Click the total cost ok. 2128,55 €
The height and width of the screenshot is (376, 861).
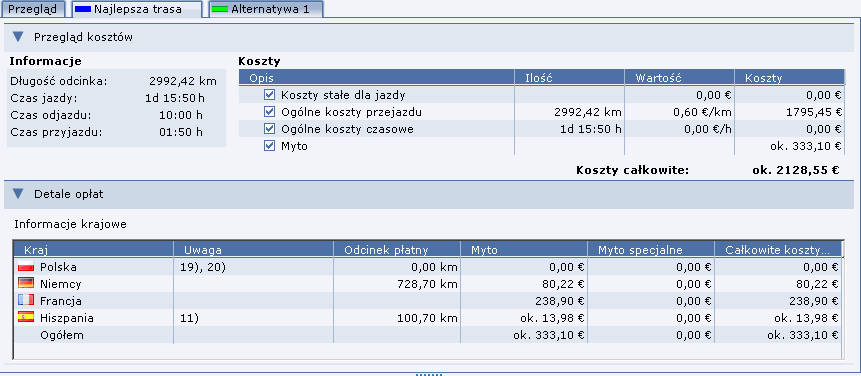point(796,170)
